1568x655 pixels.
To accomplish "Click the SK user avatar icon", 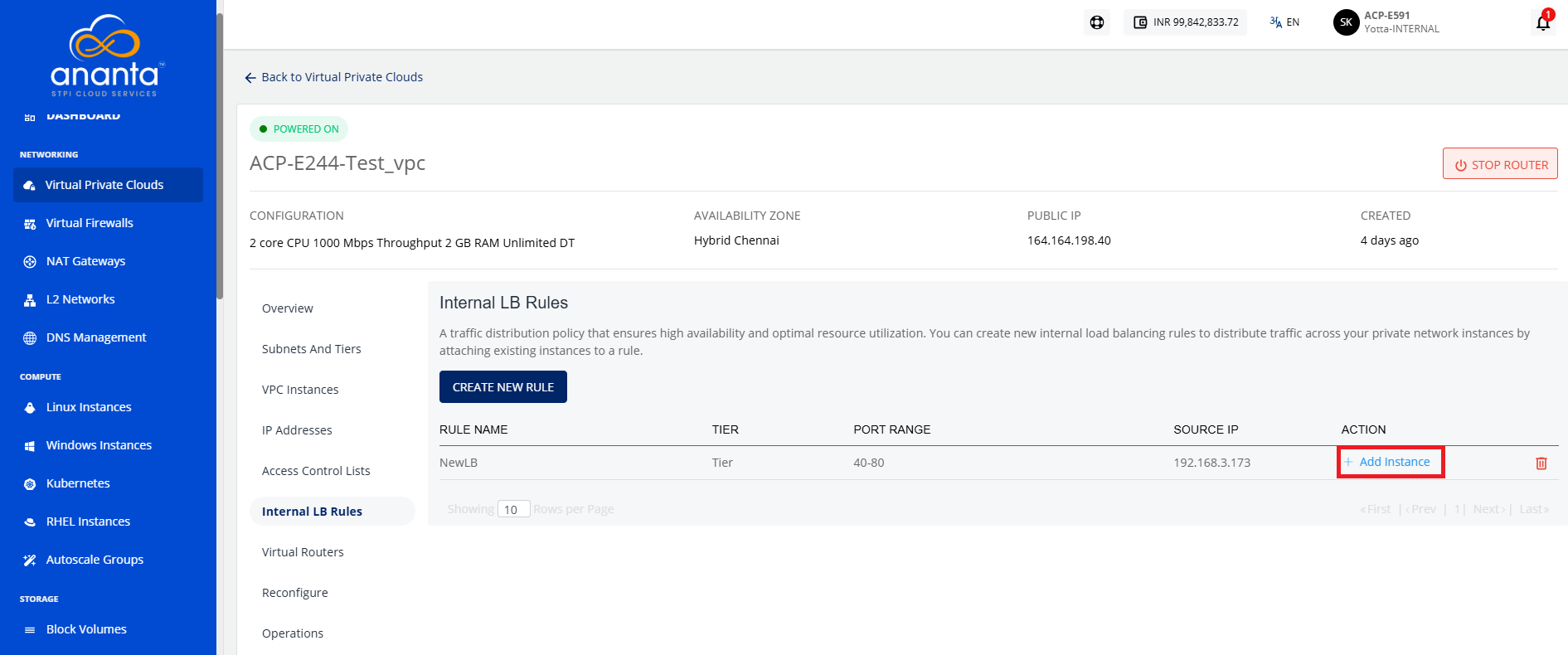I will point(1346,22).
